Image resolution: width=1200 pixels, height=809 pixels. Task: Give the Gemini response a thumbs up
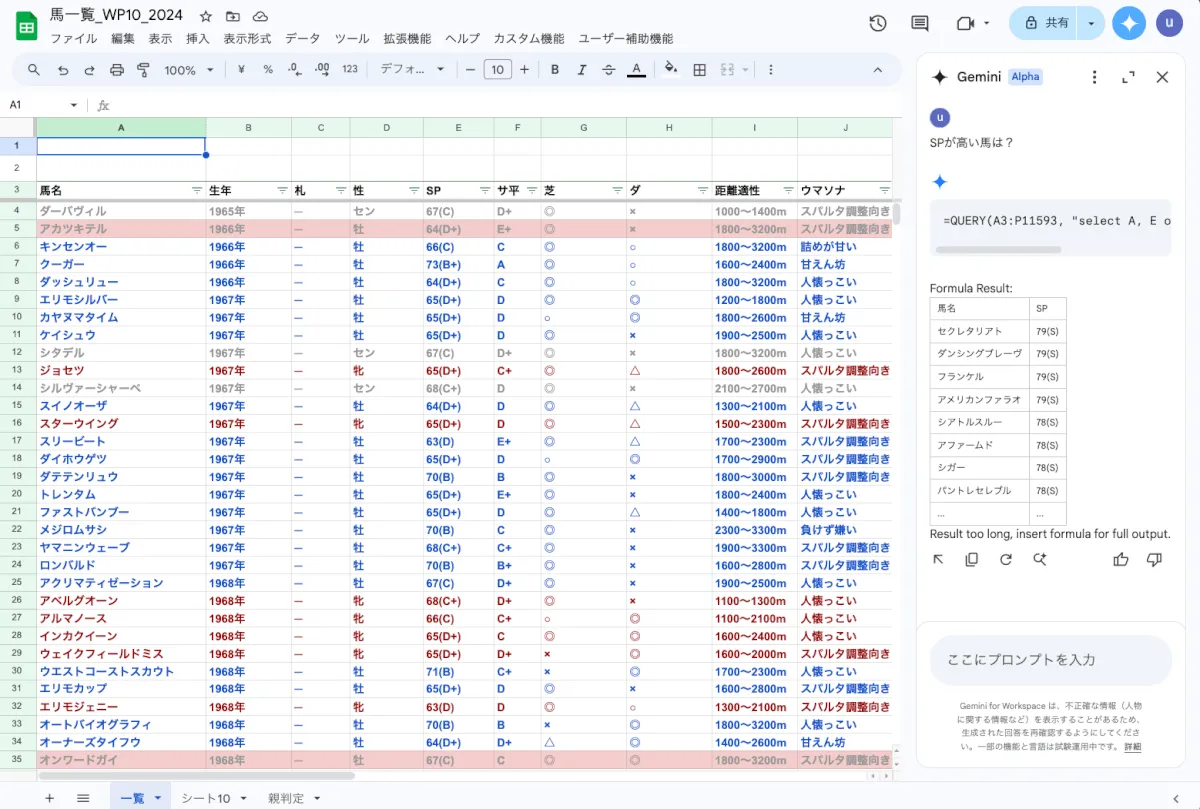(1120, 560)
